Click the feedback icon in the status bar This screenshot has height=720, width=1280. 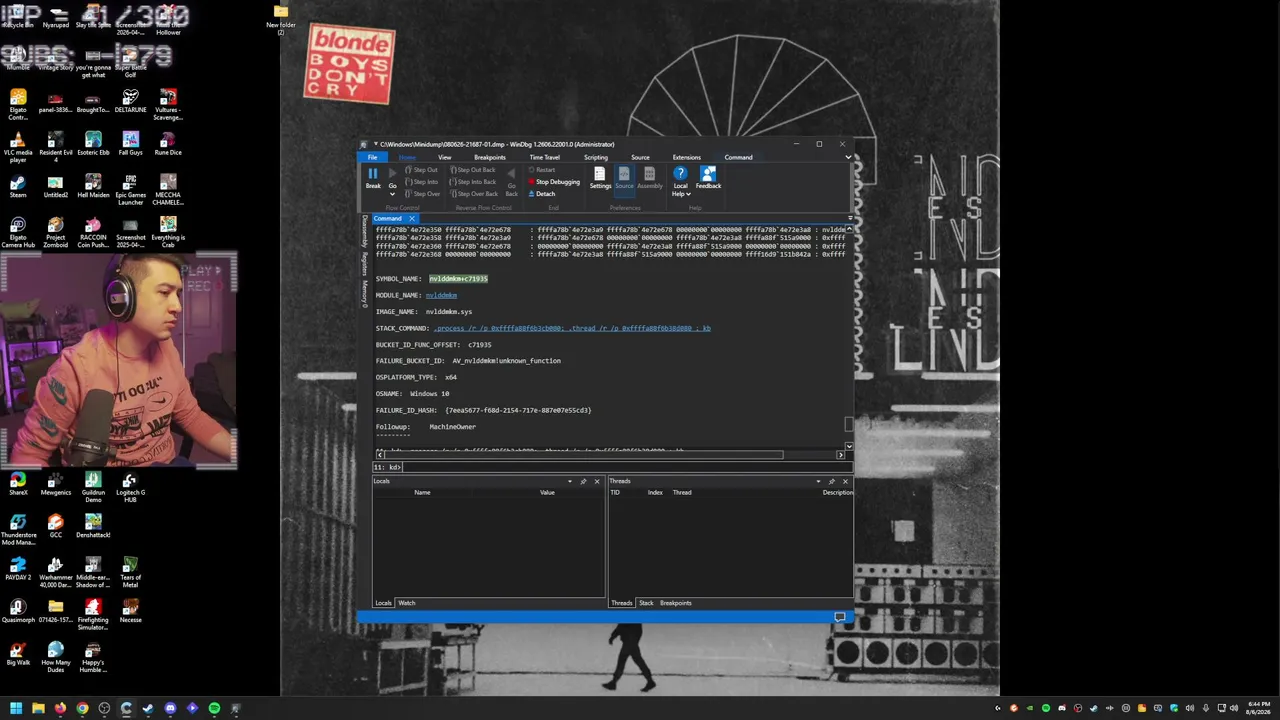840,617
